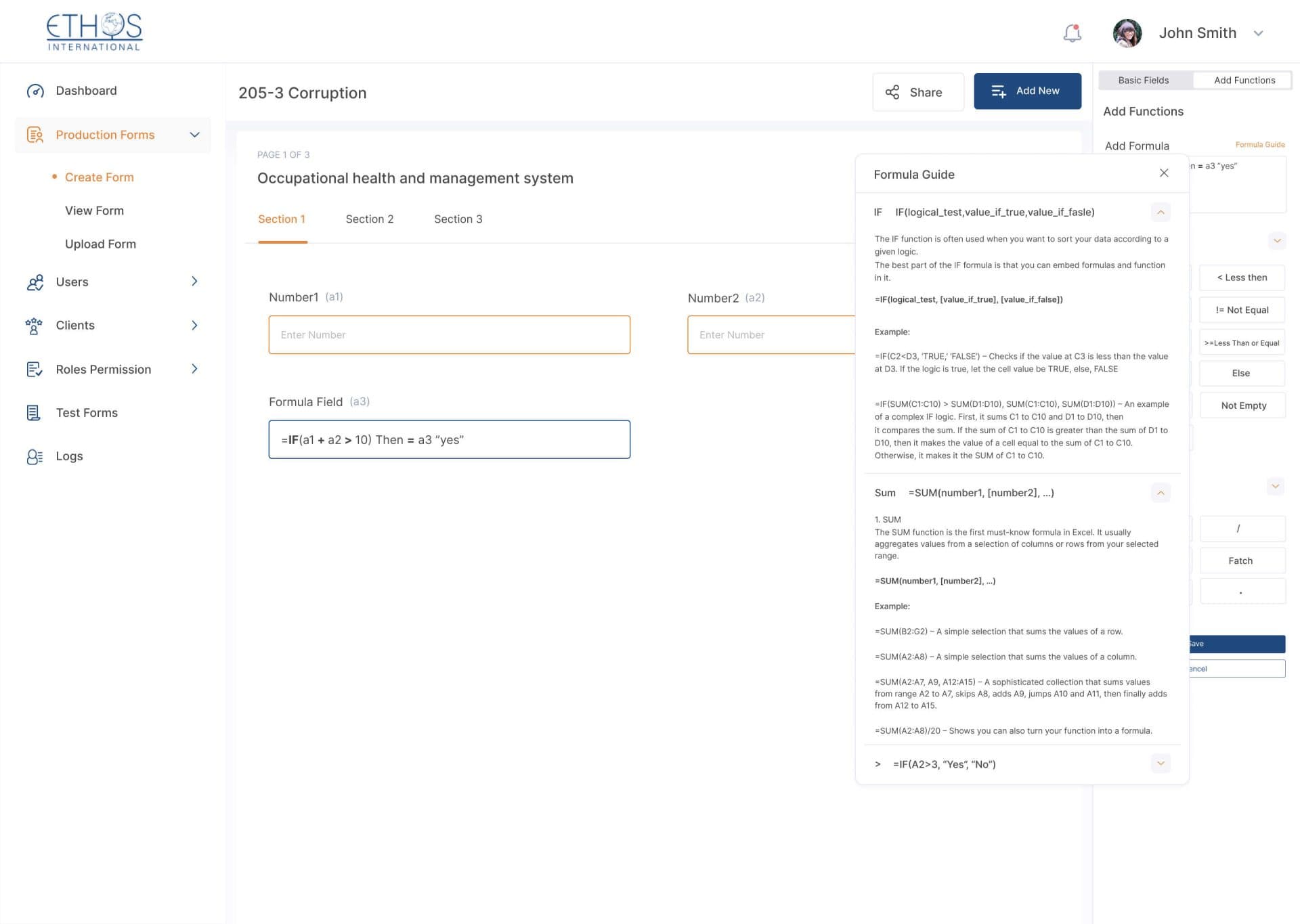1300x924 pixels.
Task: Open the Dashboard gauge icon
Action: [x=35, y=91]
